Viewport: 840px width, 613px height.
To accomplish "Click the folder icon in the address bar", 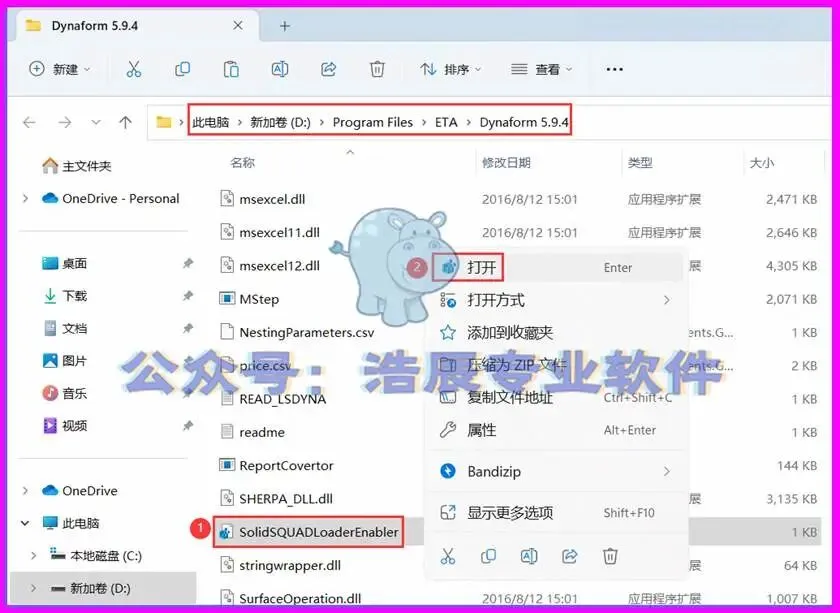I will (163, 123).
